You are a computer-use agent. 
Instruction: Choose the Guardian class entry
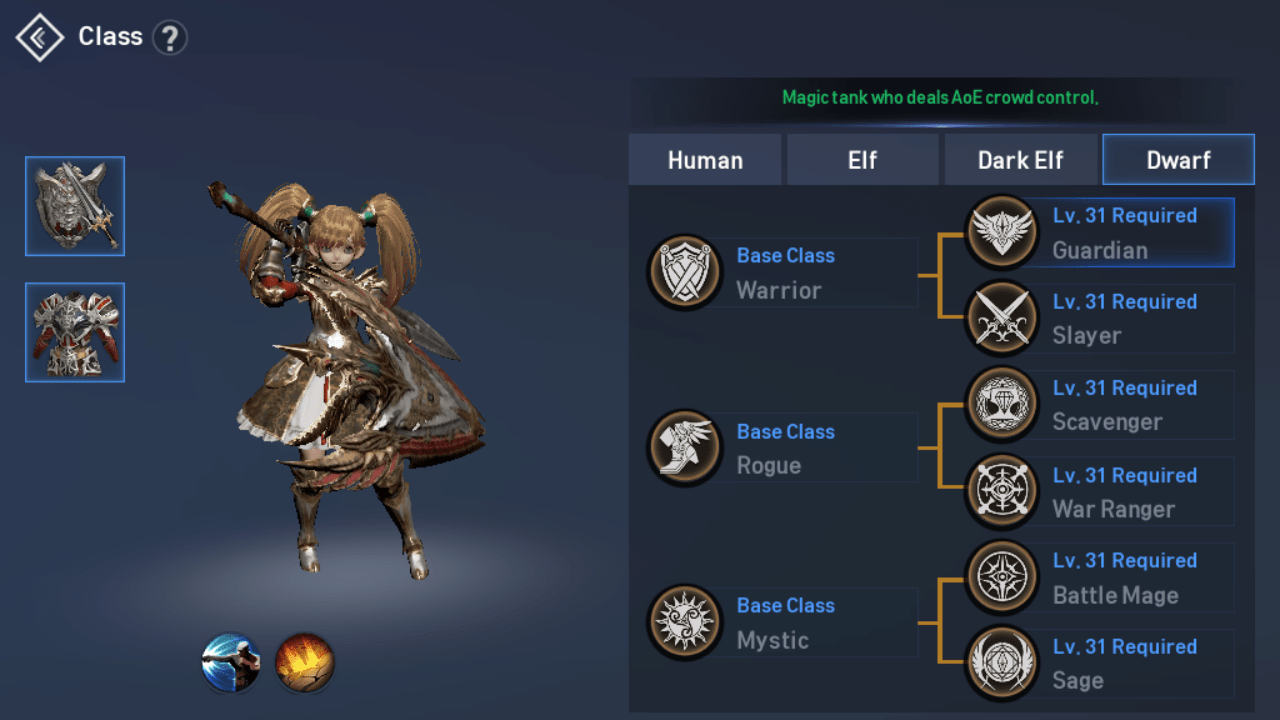[x=1100, y=232]
